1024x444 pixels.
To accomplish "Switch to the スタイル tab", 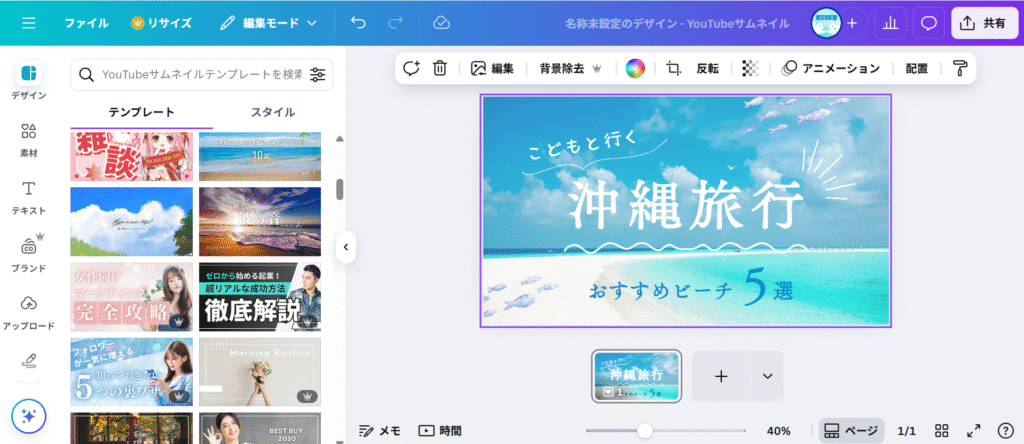I will tap(273, 112).
